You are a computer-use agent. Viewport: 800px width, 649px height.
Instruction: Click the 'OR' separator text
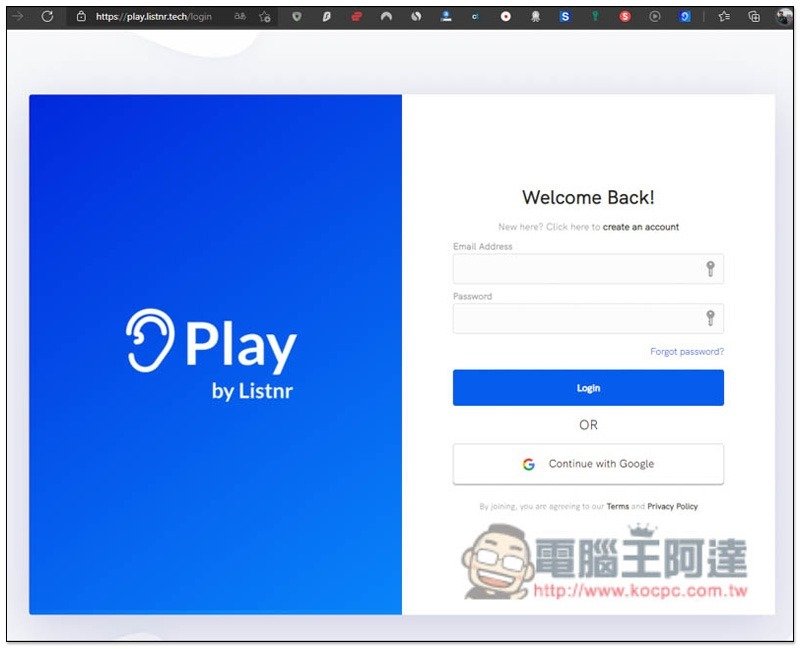click(588, 425)
